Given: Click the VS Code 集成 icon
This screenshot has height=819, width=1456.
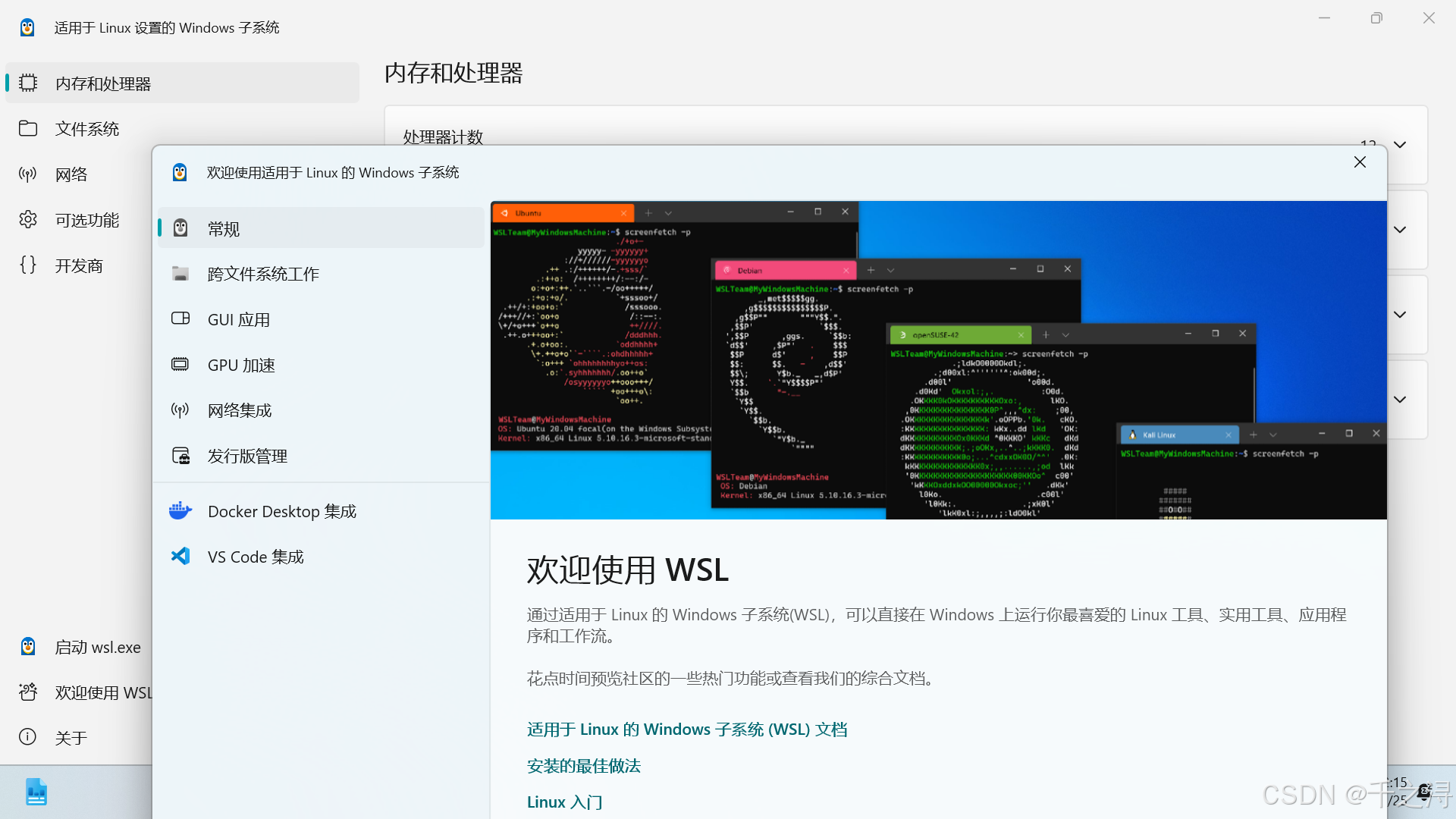Looking at the screenshot, I should (180, 557).
